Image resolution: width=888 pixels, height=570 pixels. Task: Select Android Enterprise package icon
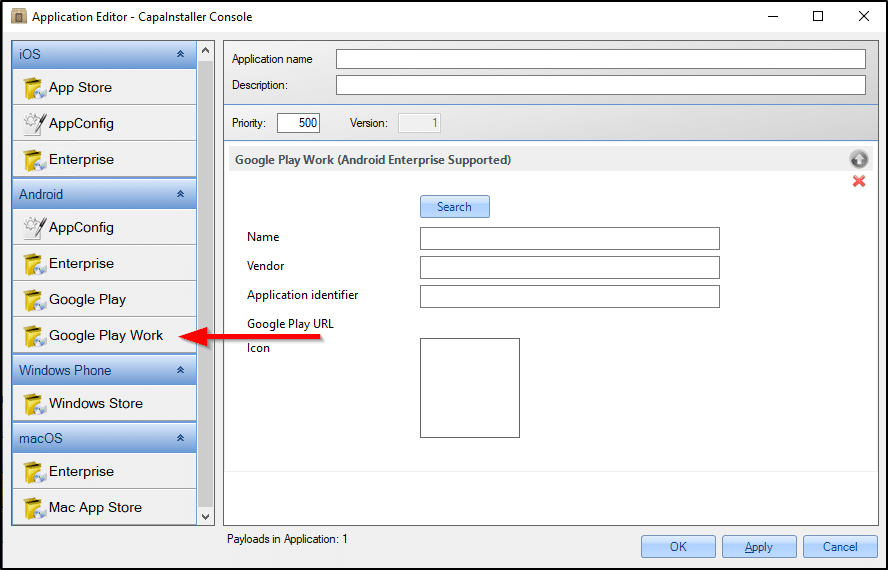[35, 264]
